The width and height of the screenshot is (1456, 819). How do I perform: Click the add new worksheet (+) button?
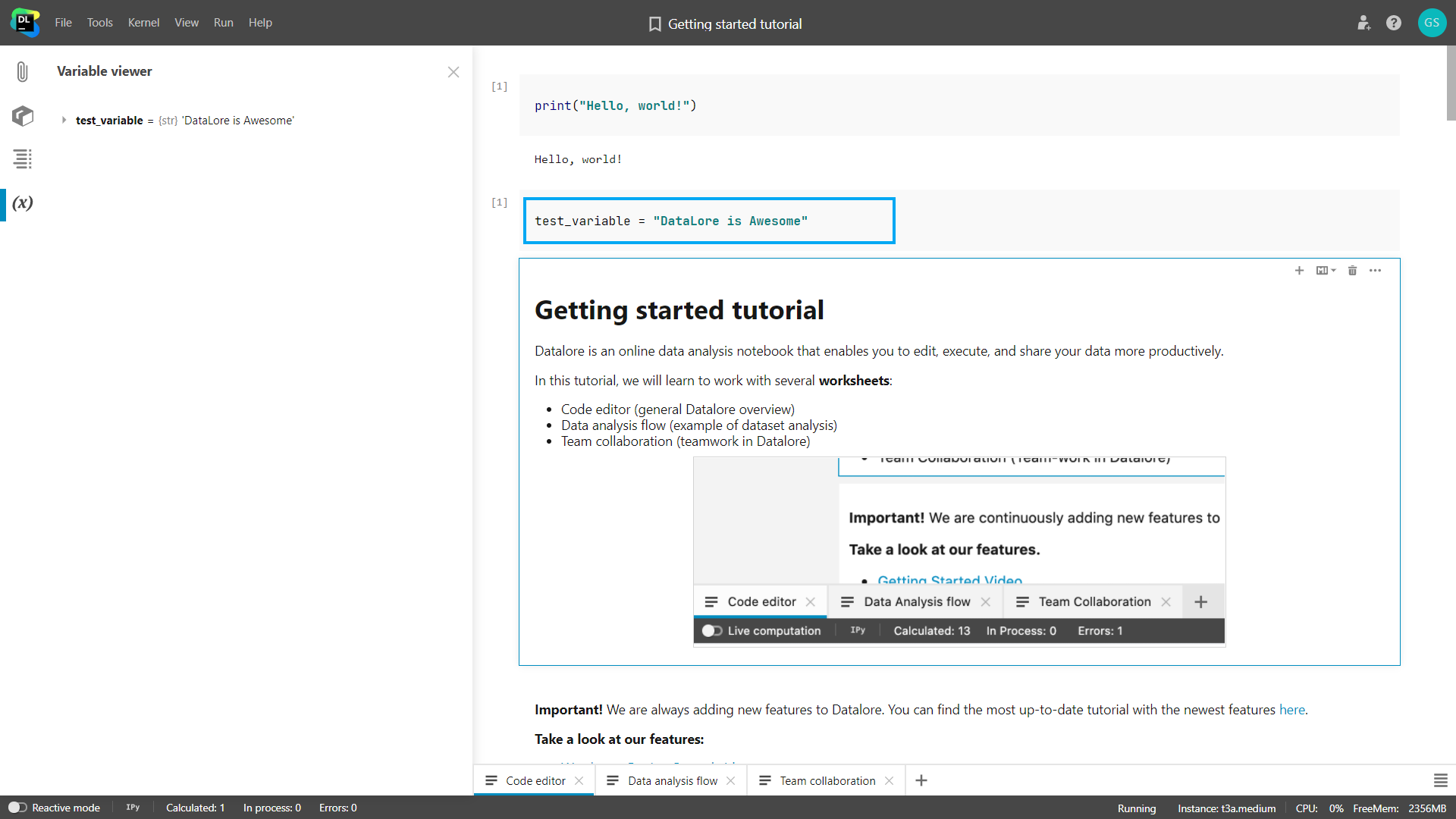coord(920,780)
